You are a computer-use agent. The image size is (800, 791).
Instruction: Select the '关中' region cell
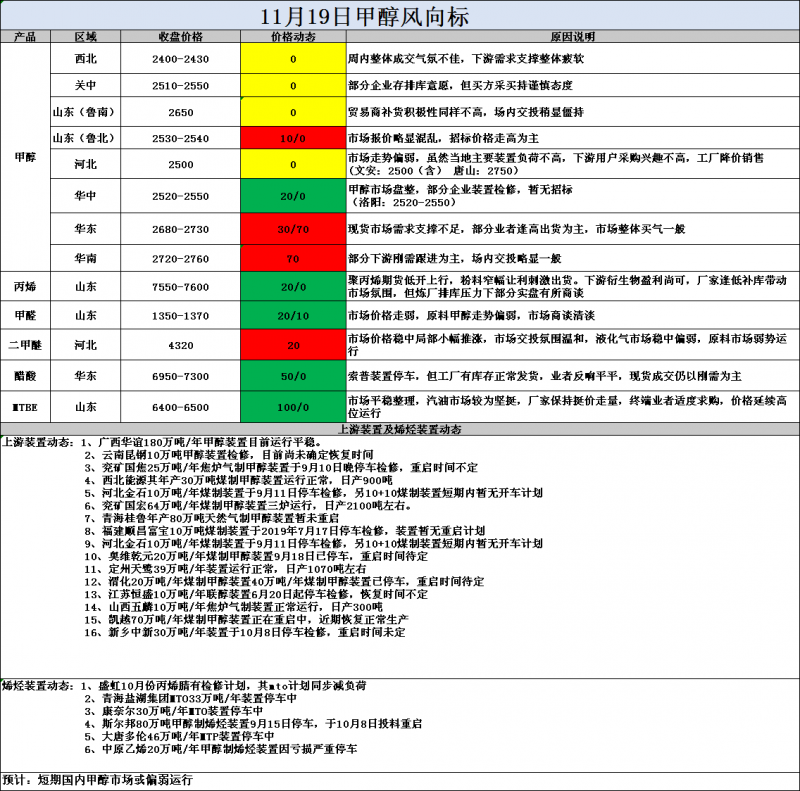pyautogui.click(x=86, y=85)
